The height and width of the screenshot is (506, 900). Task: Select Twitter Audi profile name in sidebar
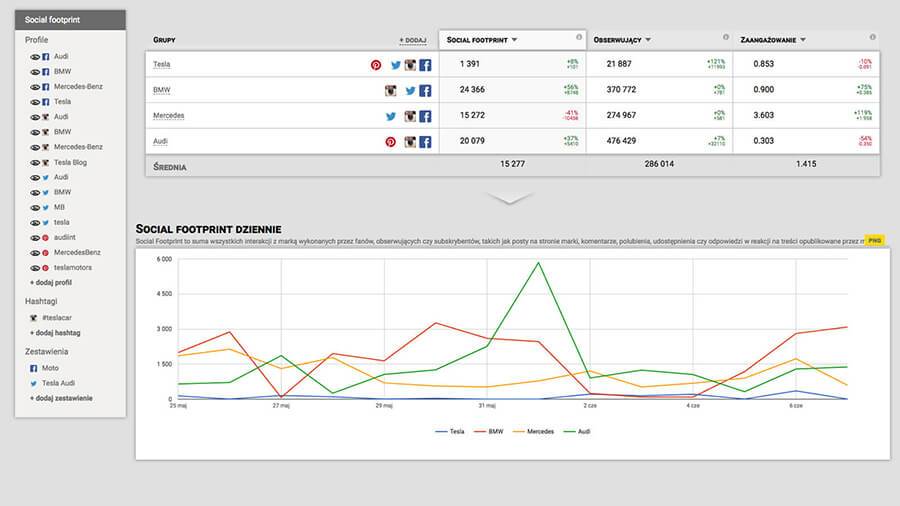61,177
